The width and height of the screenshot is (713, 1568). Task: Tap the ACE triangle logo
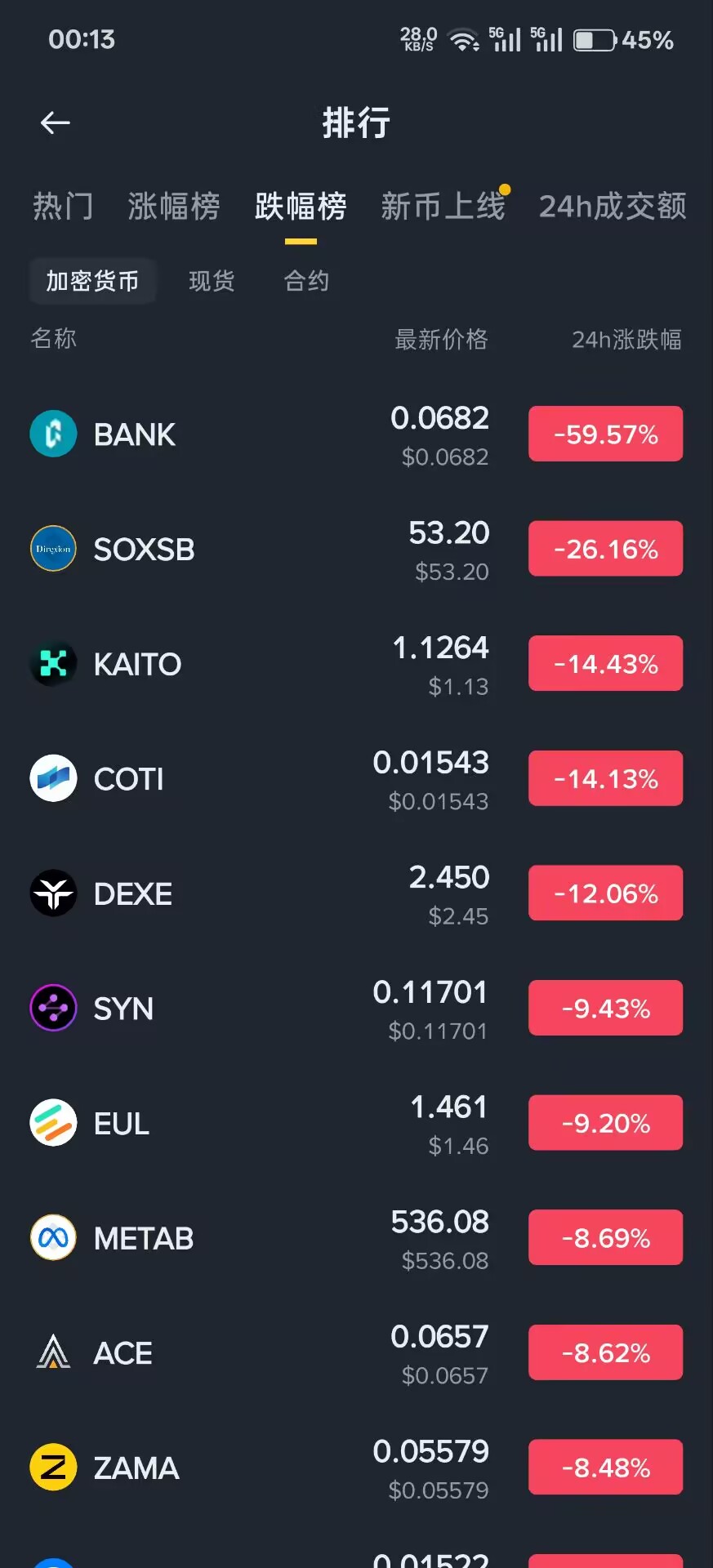click(x=53, y=1352)
